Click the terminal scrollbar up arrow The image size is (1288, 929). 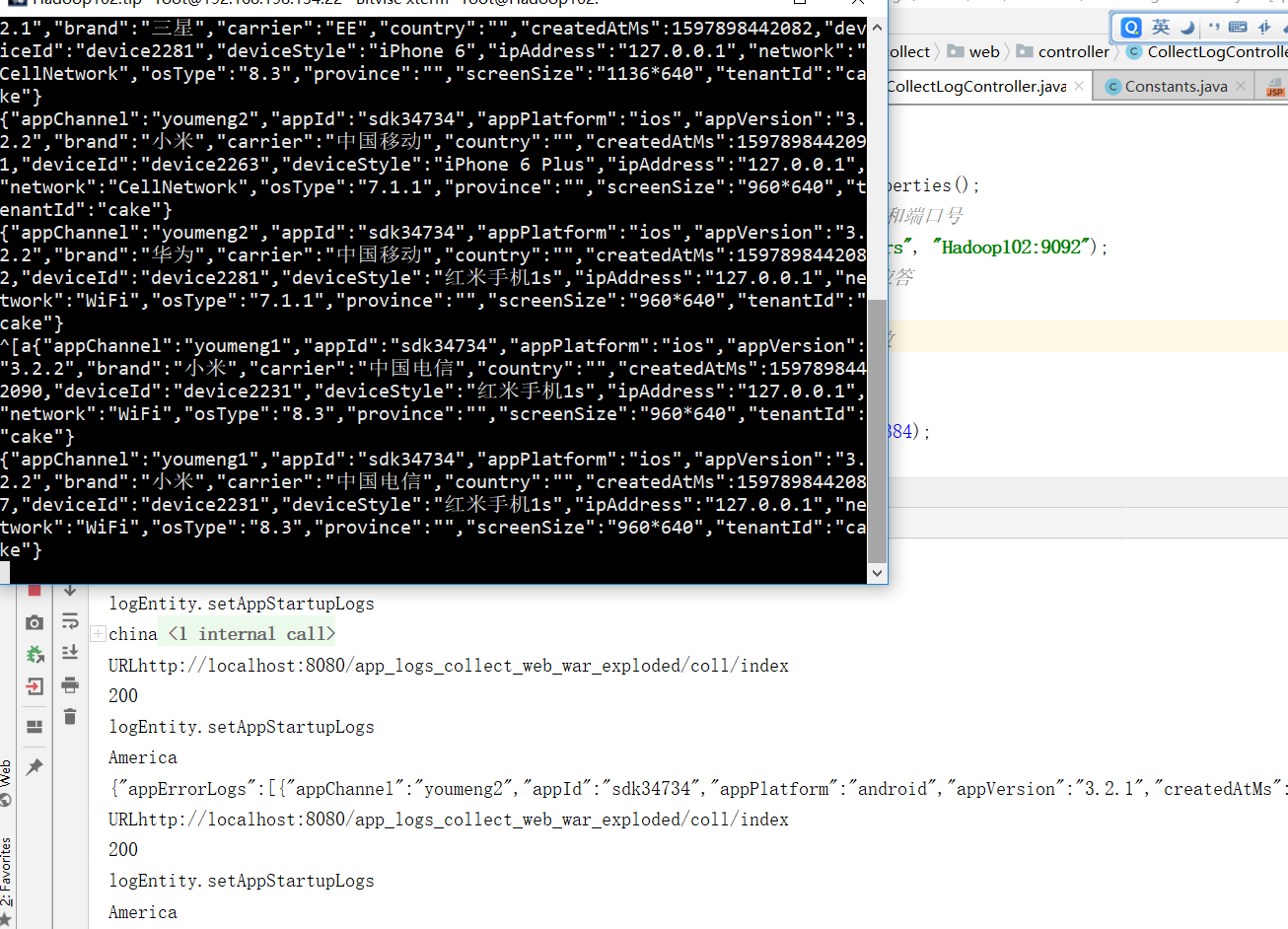pyautogui.click(x=877, y=27)
